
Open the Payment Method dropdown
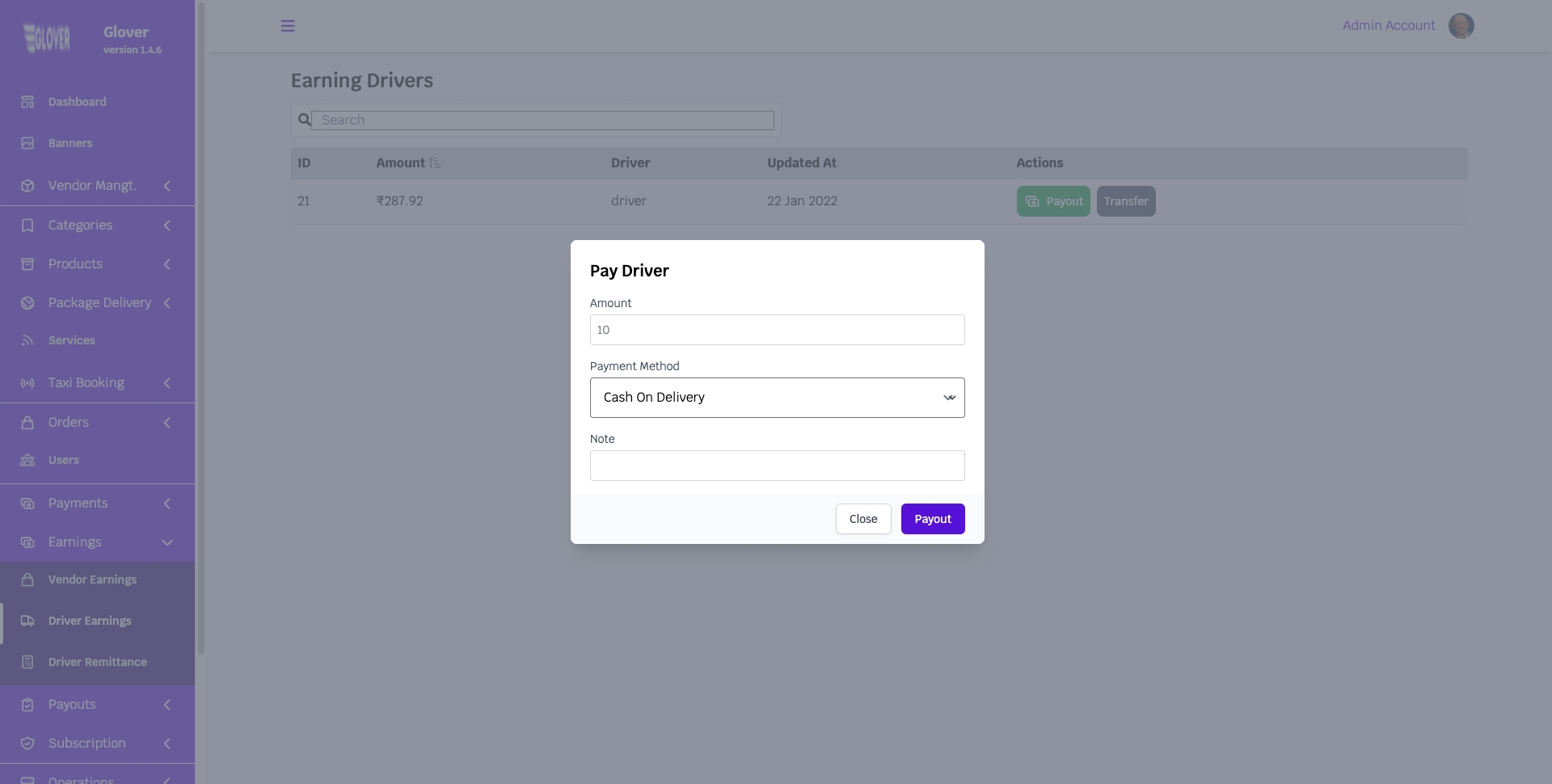[777, 398]
